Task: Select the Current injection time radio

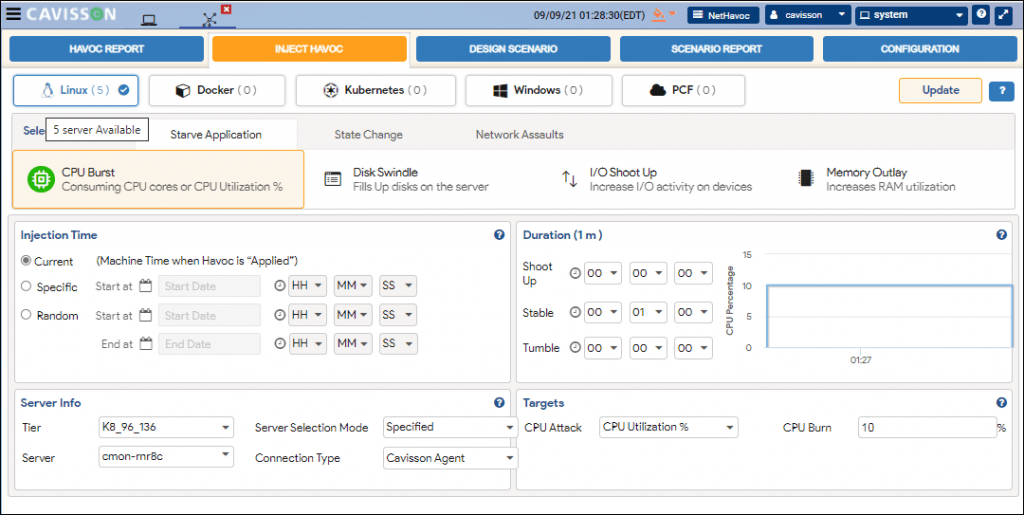Action: 26,260
